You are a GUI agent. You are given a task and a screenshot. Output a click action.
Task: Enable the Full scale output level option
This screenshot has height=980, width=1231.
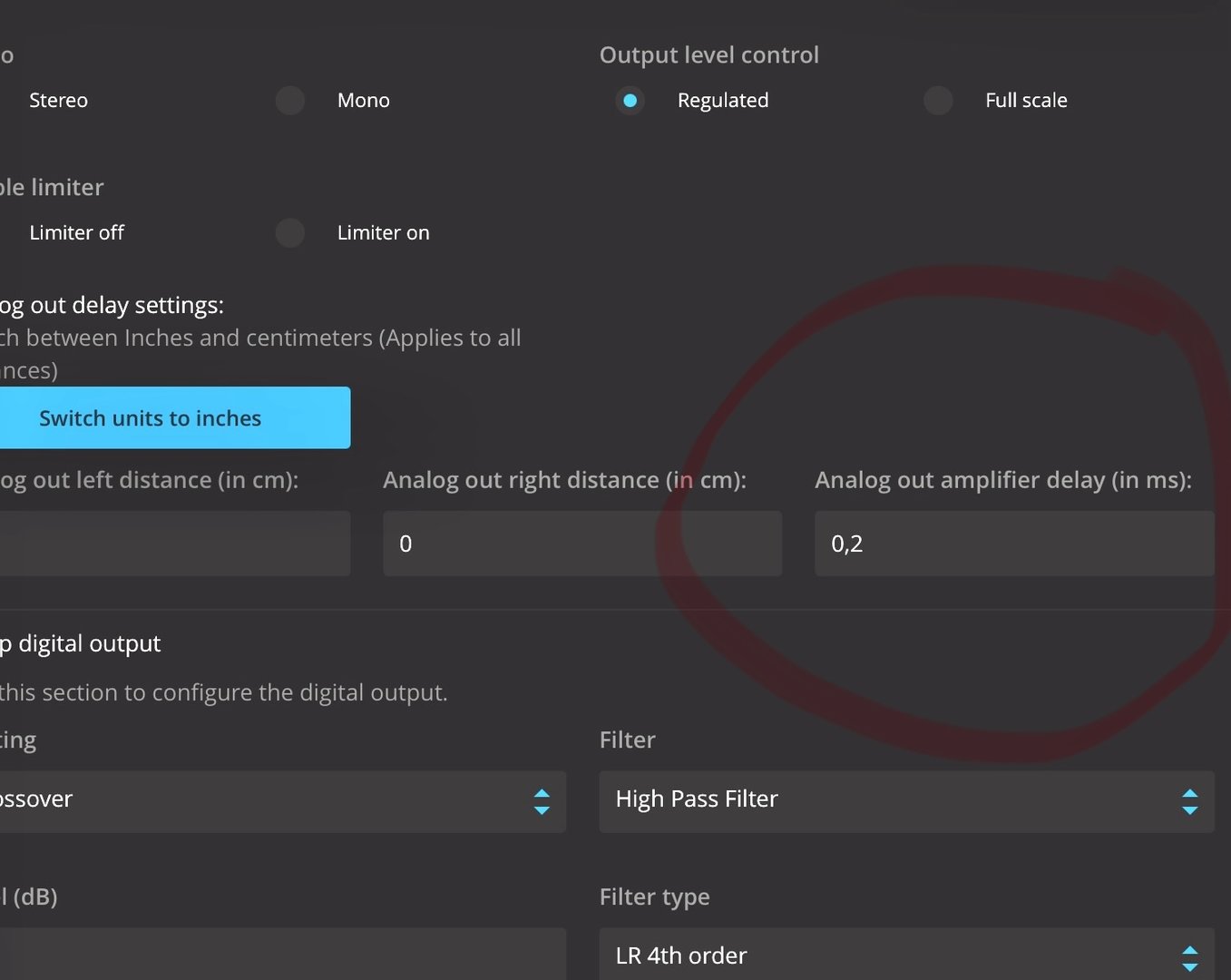[x=938, y=101]
